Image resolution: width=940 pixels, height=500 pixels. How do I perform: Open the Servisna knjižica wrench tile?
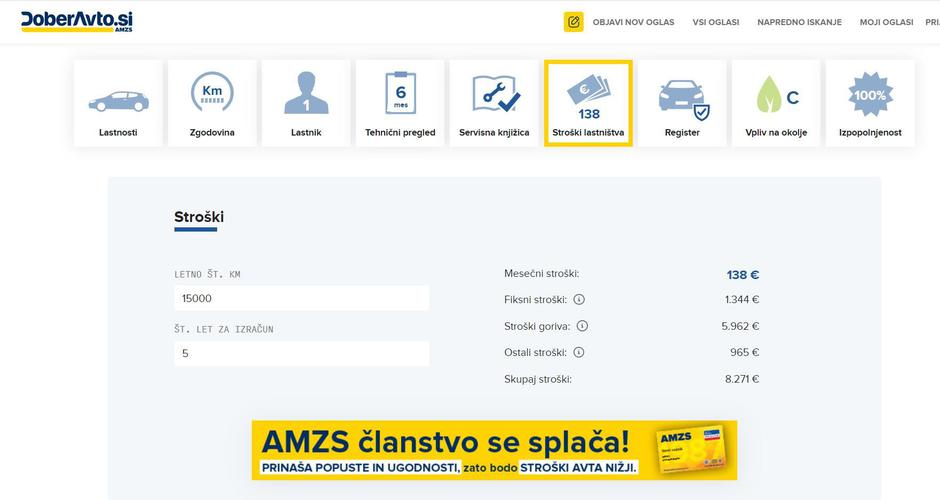tap(494, 103)
